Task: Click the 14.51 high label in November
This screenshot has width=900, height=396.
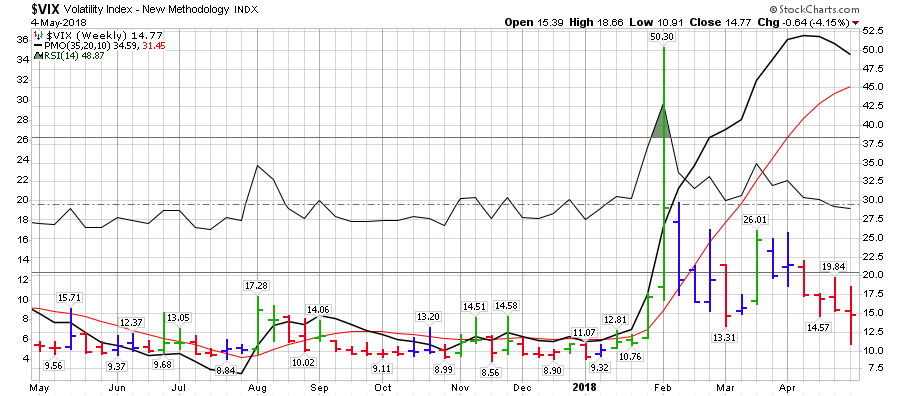Action: pyautogui.click(x=475, y=306)
